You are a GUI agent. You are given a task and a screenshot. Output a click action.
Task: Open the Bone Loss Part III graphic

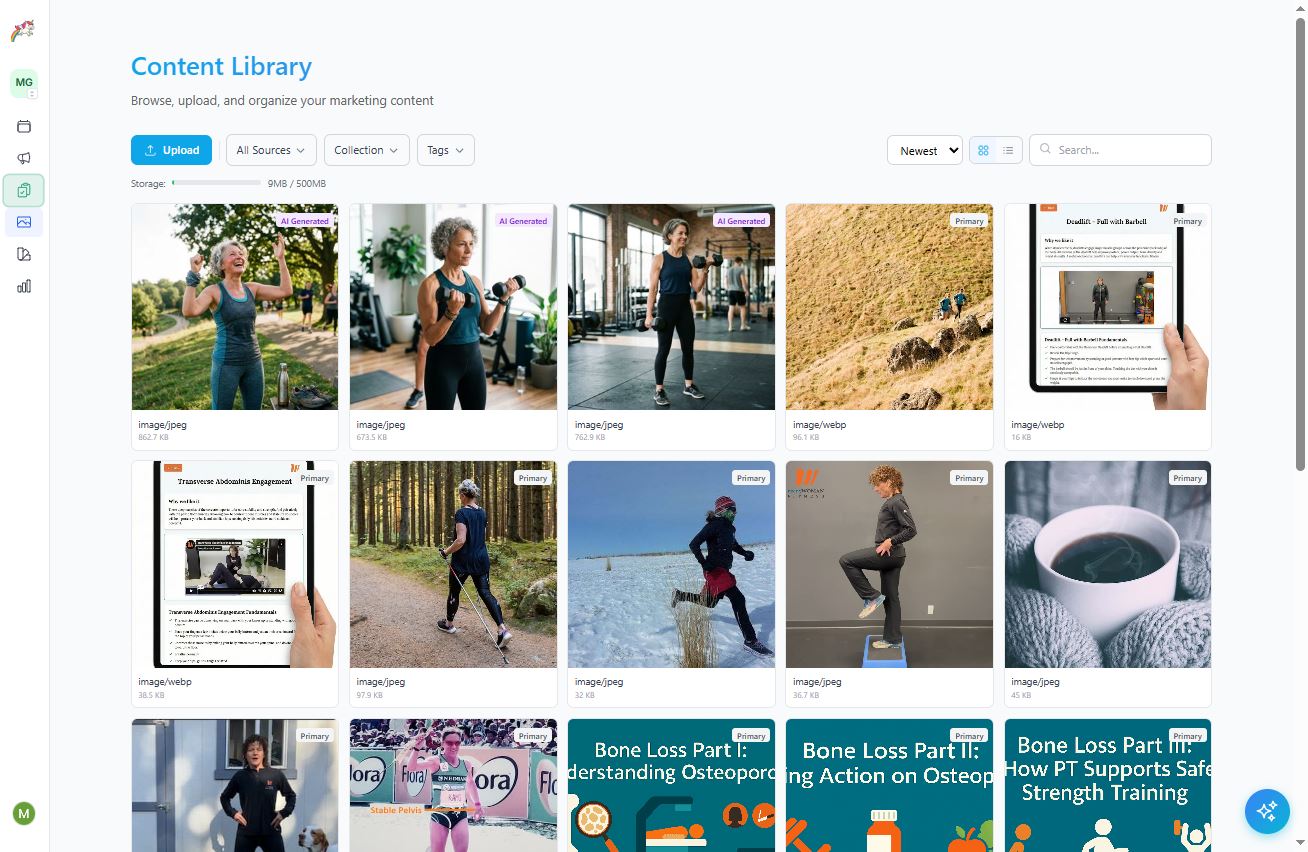coord(1108,785)
